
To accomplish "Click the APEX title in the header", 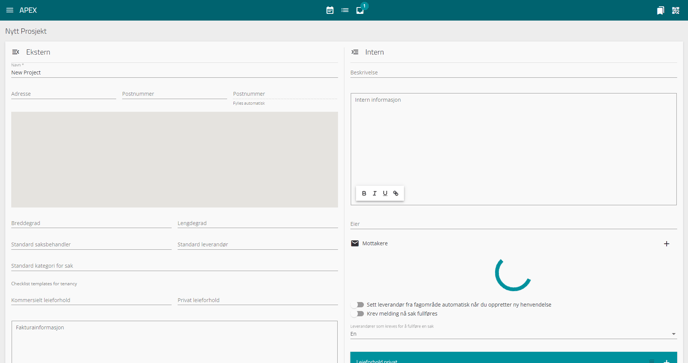I will (x=28, y=10).
